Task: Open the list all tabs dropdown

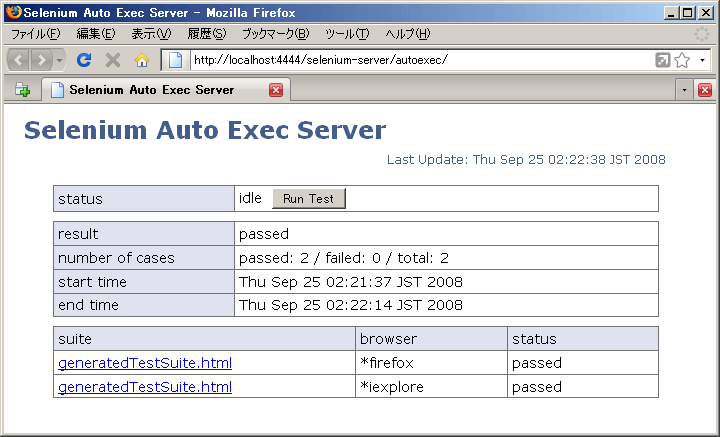Action: pyautogui.click(x=684, y=90)
